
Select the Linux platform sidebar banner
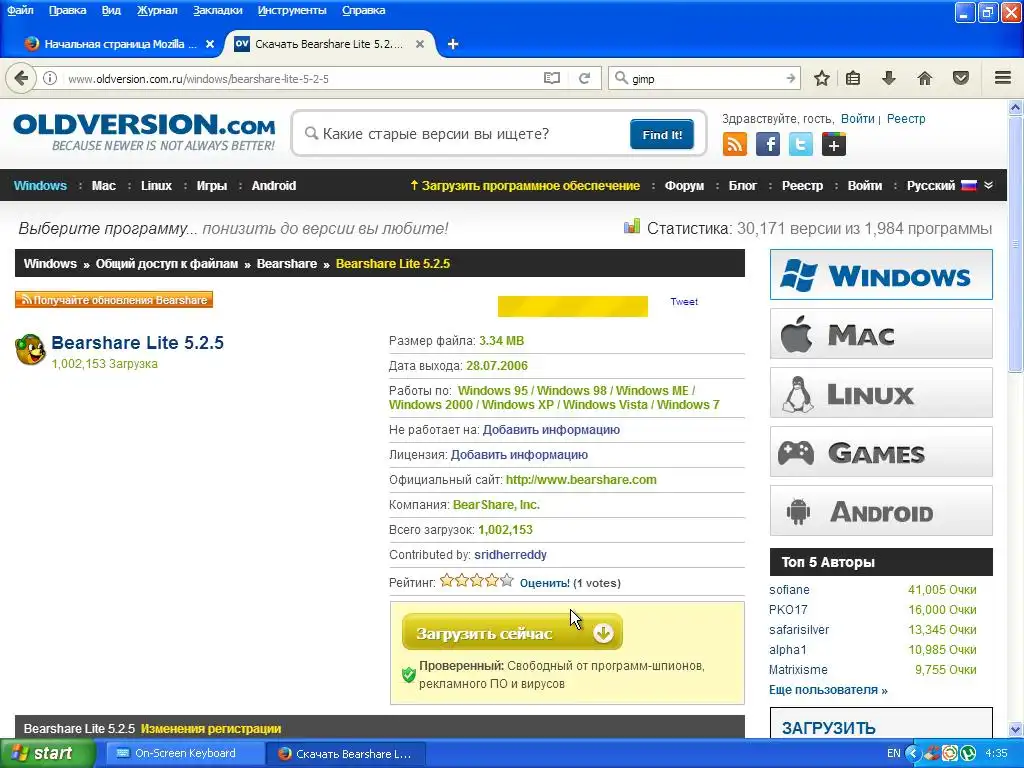point(881,392)
